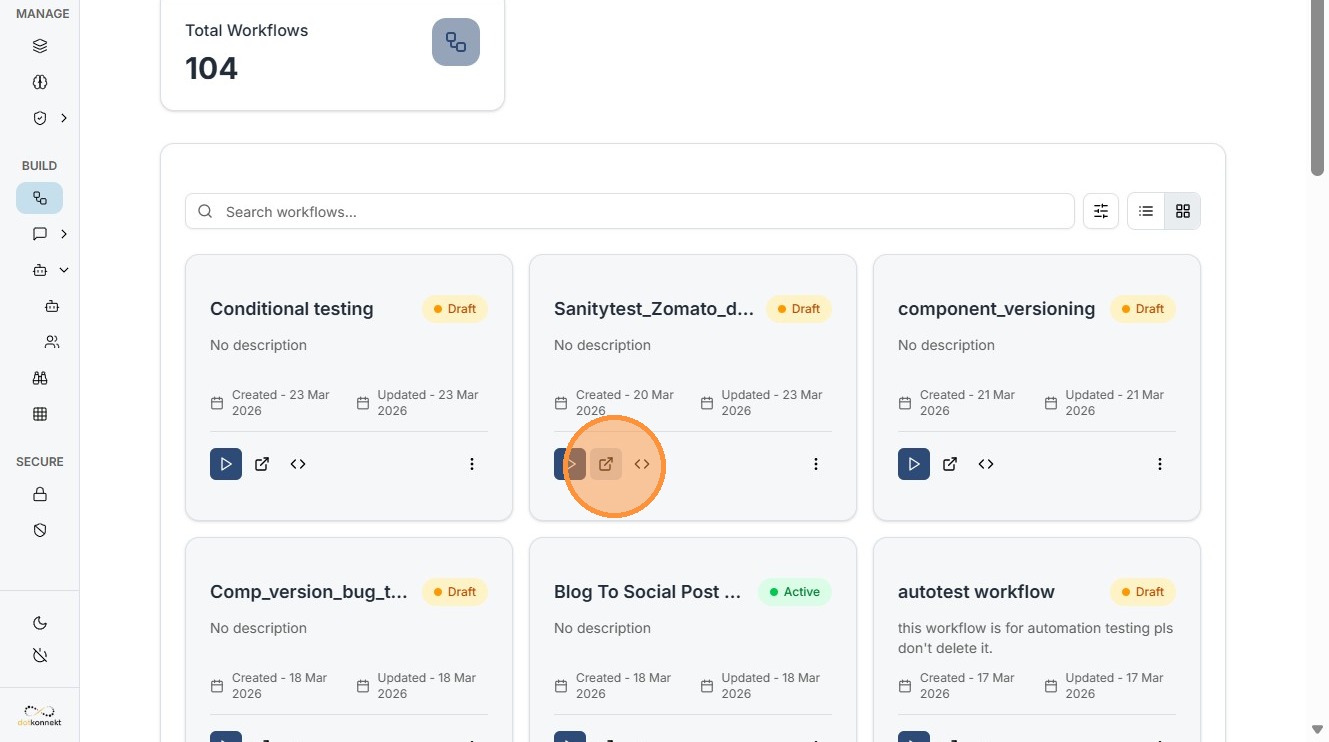Run the component_versioning workflow
The width and height of the screenshot is (1329, 742).
[x=914, y=464]
